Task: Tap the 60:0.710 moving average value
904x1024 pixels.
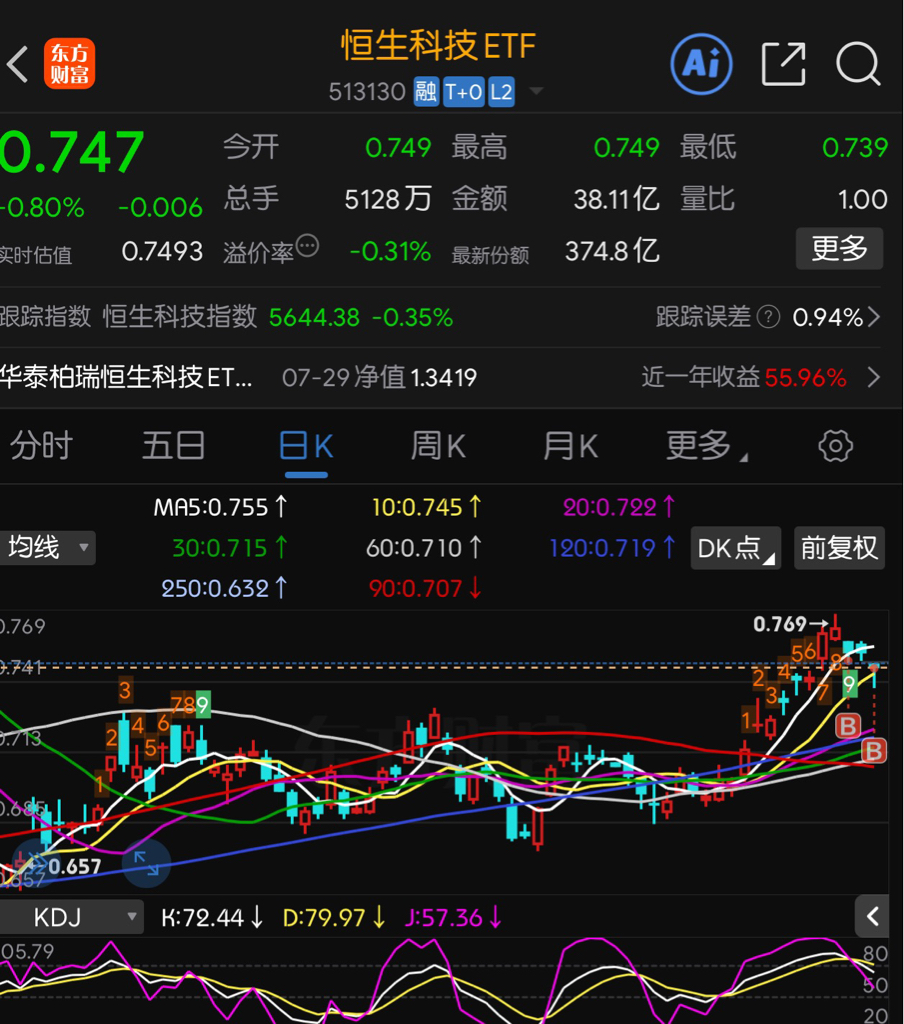Action: 423,548
